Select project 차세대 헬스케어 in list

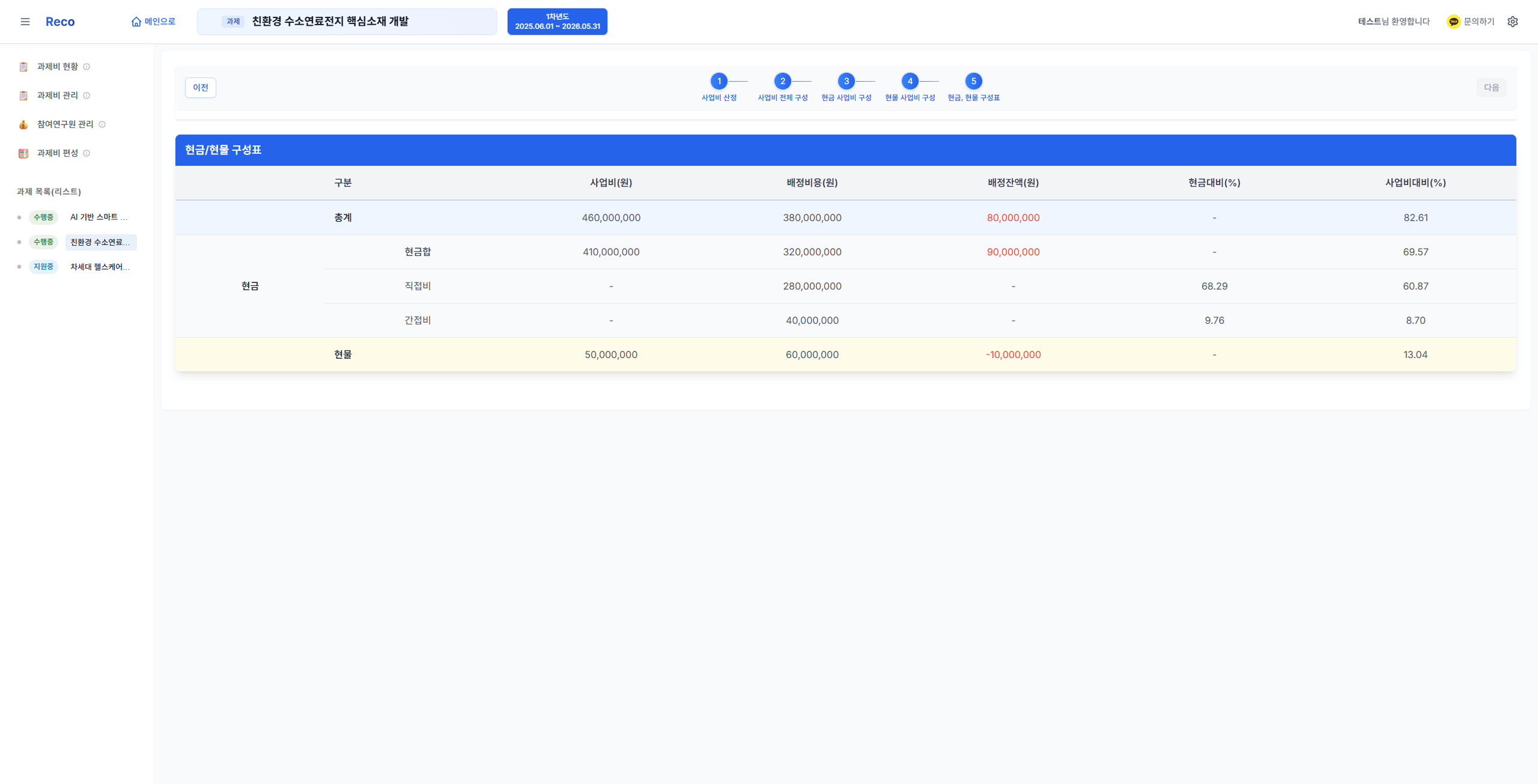[x=100, y=267]
